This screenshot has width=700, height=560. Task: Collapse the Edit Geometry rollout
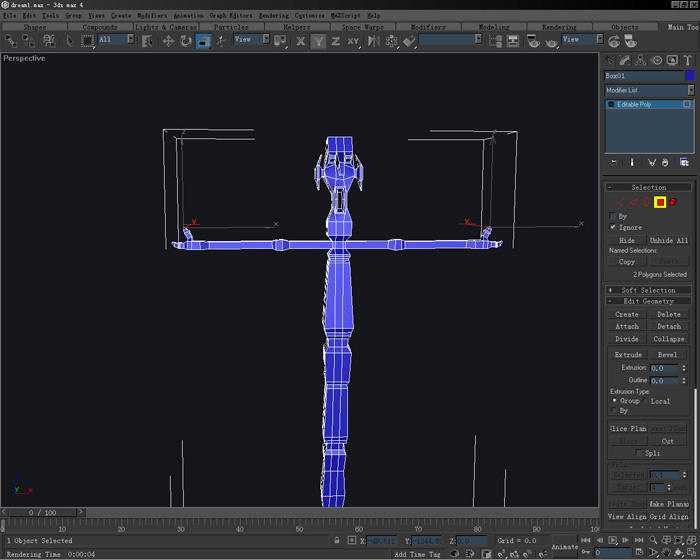coord(649,301)
